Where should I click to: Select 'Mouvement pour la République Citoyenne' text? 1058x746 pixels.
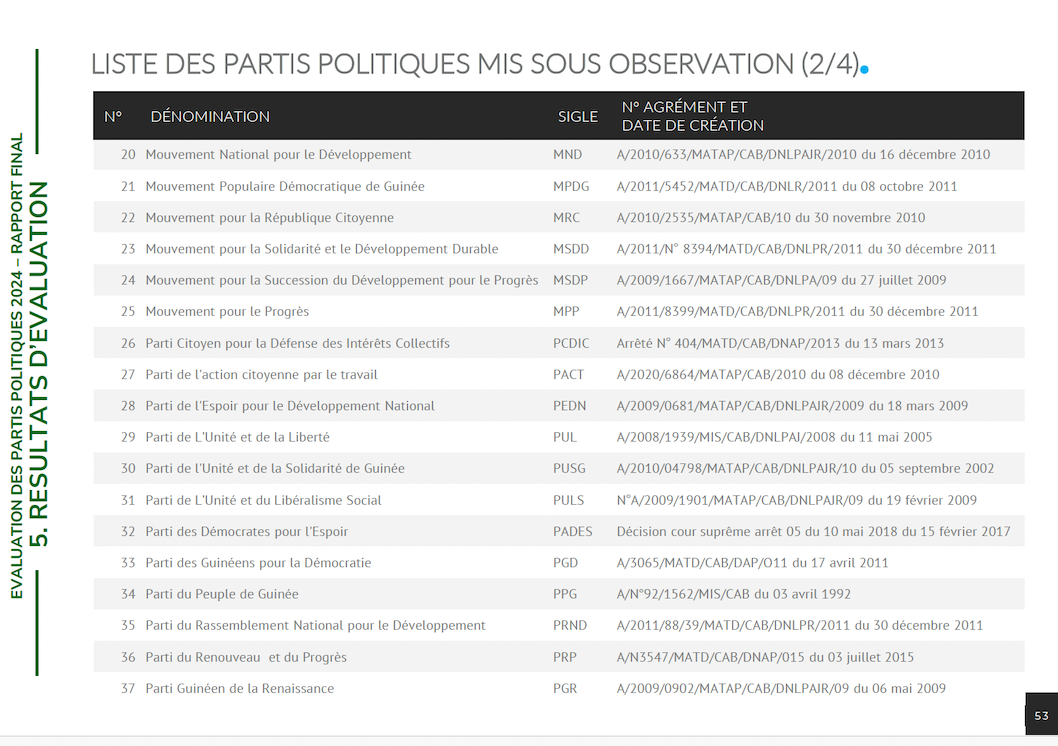click(x=269, y=218)
